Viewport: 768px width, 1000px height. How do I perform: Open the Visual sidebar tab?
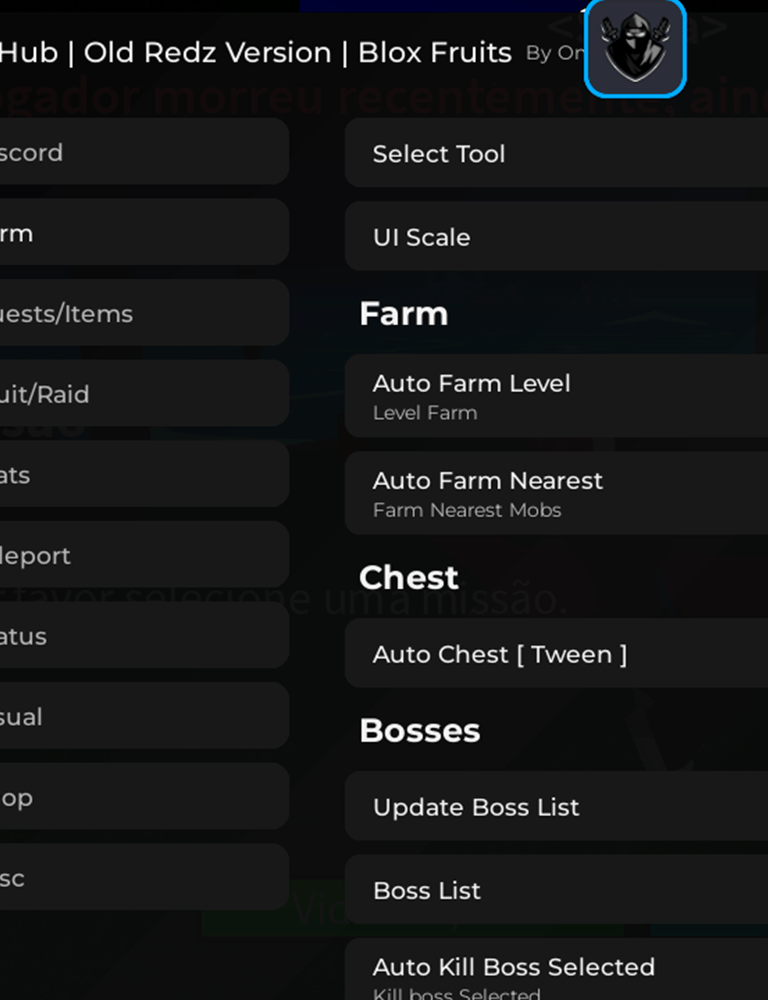[x=140, y=717]
